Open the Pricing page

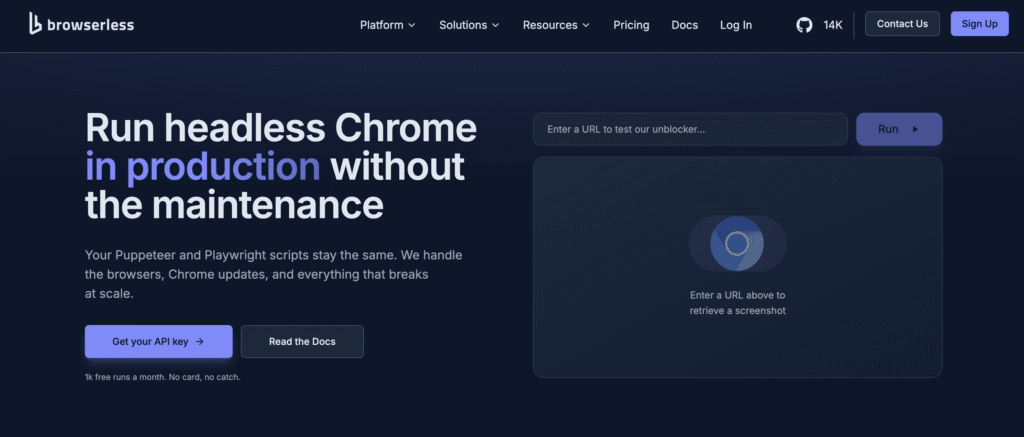[631, 25]
